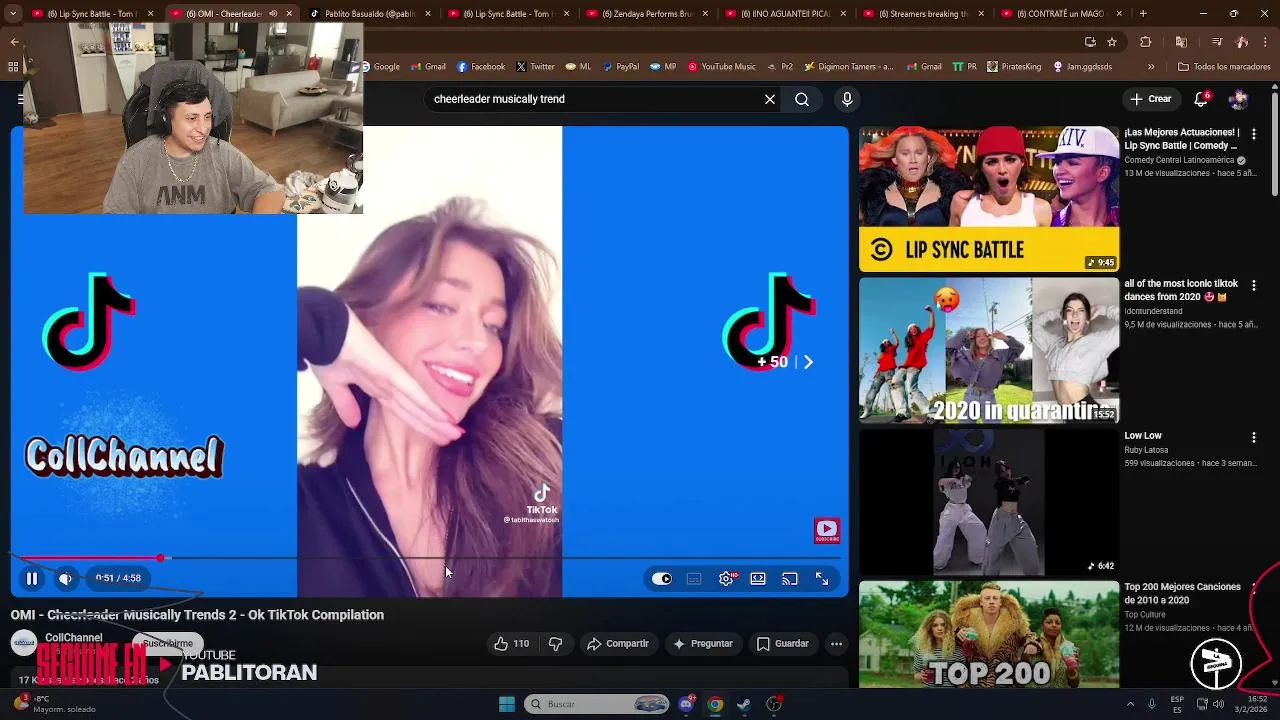
Task: Open more actions menu under the video
Action: (836, 644)
